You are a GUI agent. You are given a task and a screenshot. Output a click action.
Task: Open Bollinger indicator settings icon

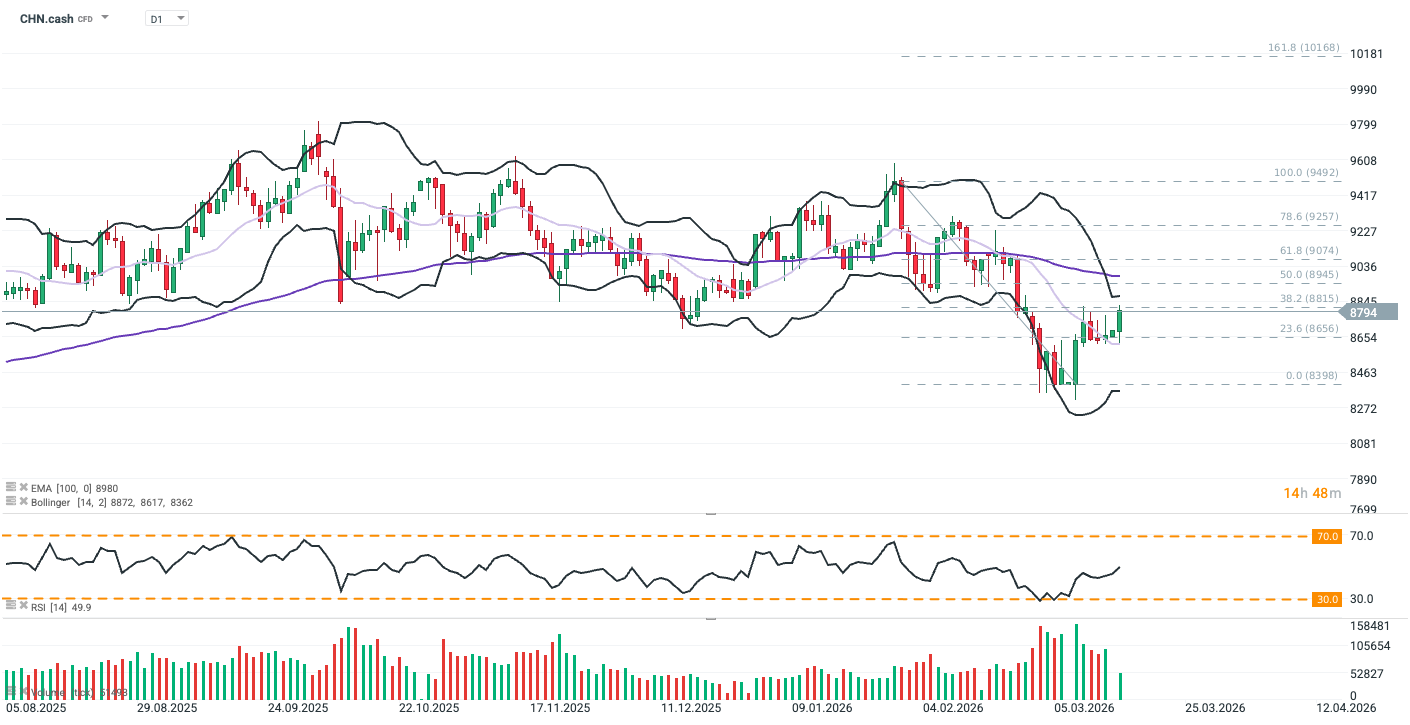tap(10, 501)
